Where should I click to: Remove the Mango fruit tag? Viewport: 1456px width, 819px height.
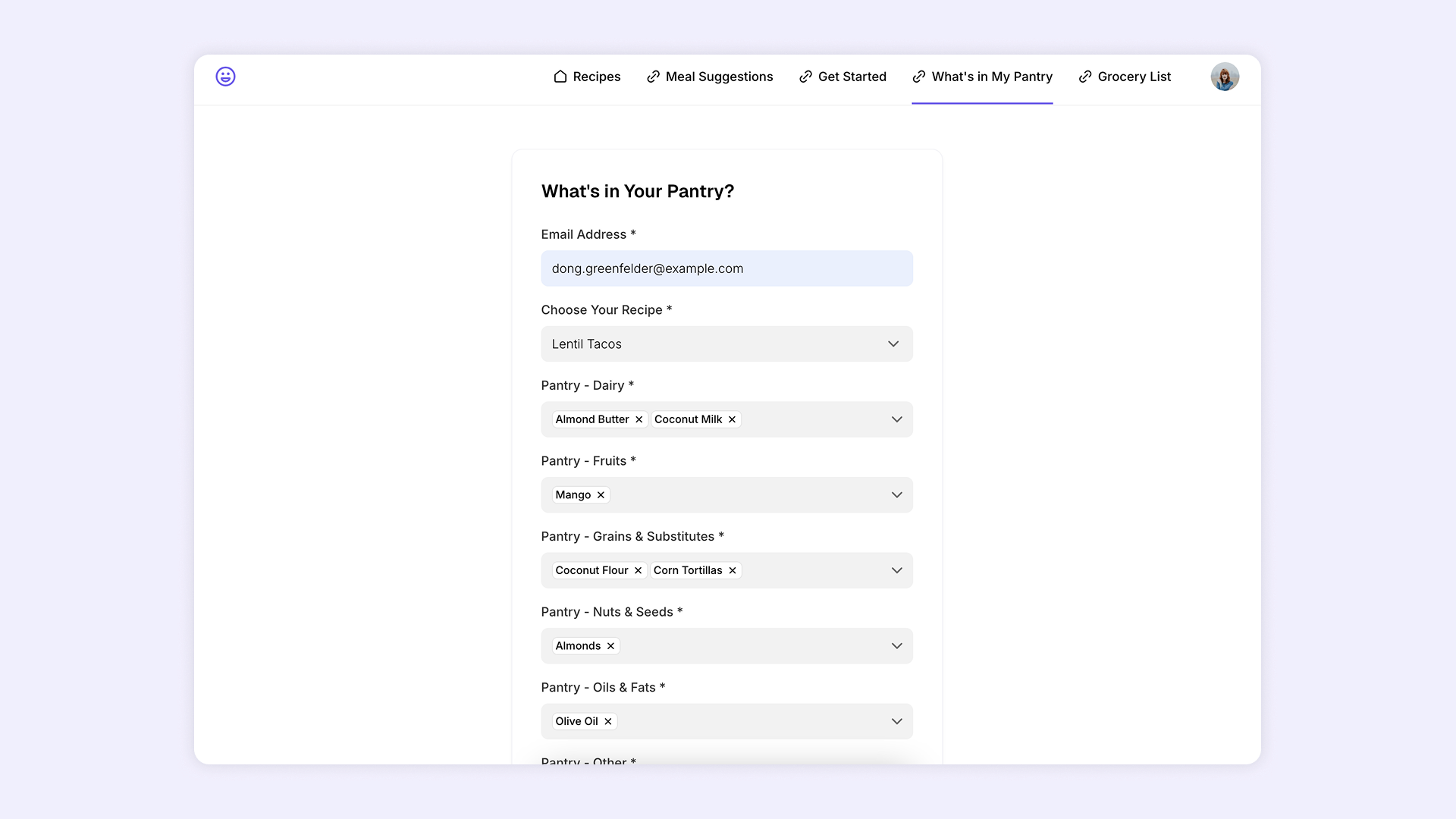pos(601,495)
